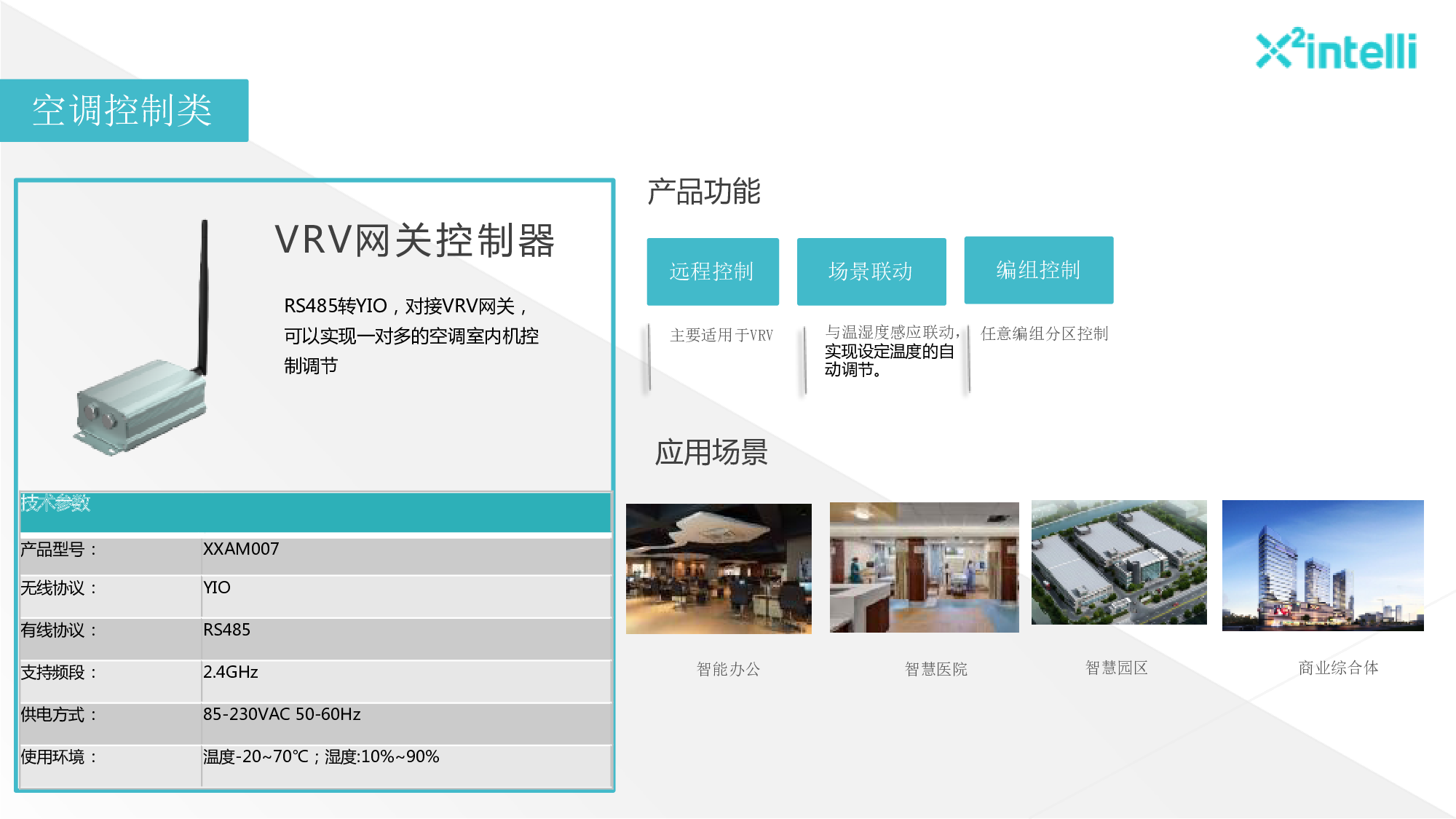
Task: Click the VRV网关控制器 title
Action: point(415,240)
